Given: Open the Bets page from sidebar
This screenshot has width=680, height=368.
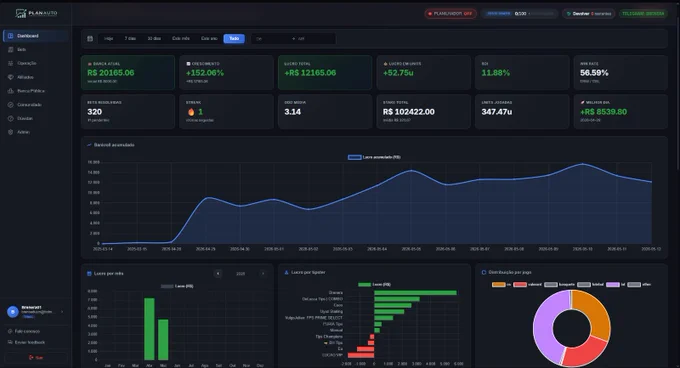Looking at the screenshot, I should [36, 50].
